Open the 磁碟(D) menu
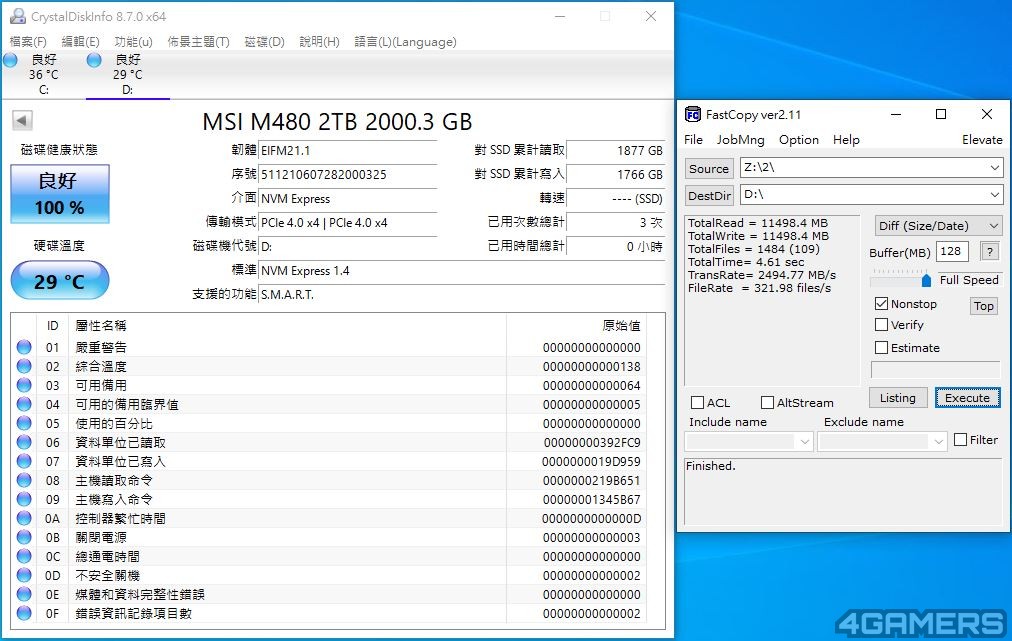This screenshot has width=1012, height=641. pos(264,42)
